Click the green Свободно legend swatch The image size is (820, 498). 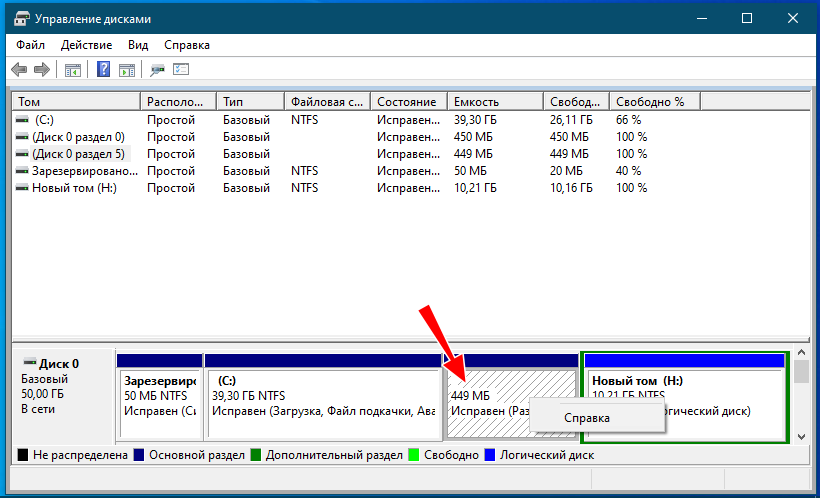point(414,455)
